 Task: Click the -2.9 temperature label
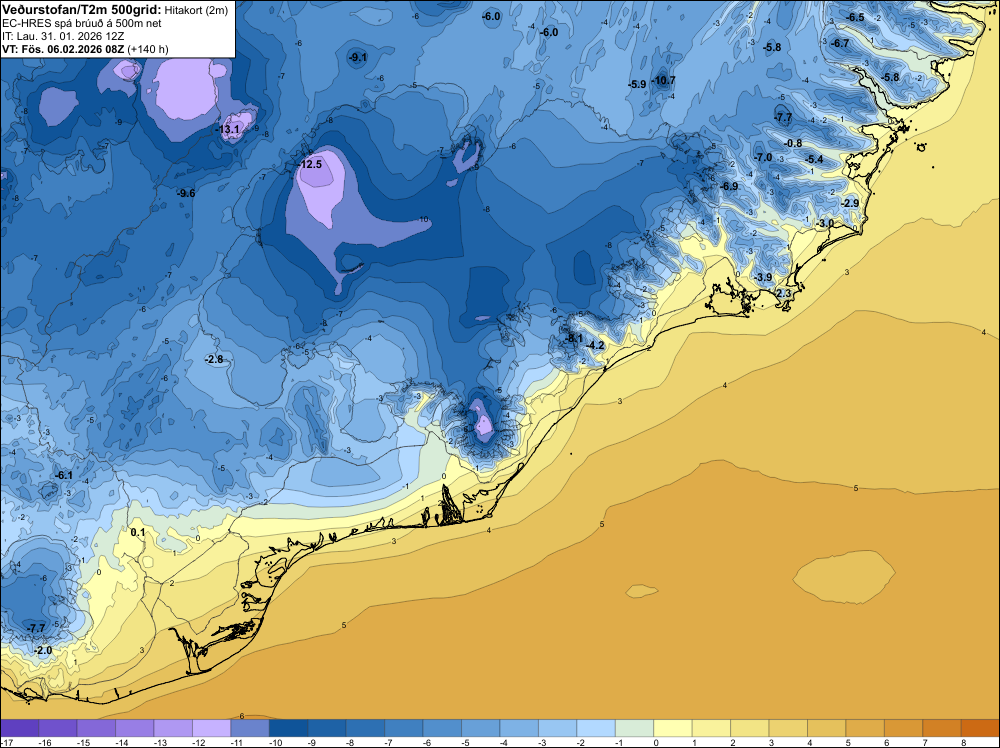coord(849,203)
